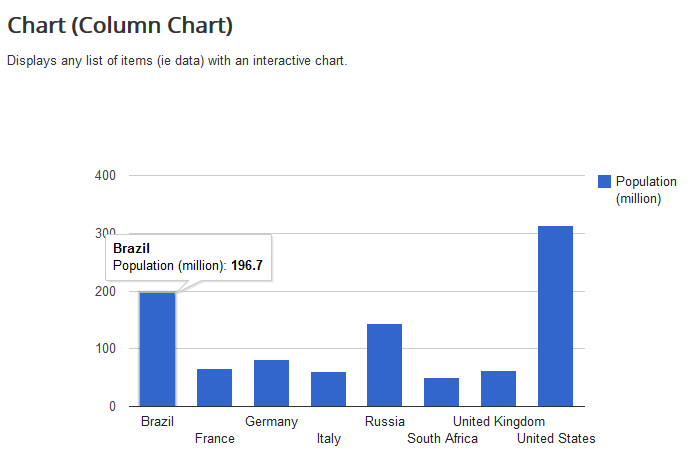The image size is (691, 472).
Task: Click the blue Population legend swatch
Action: coord(604,182)
